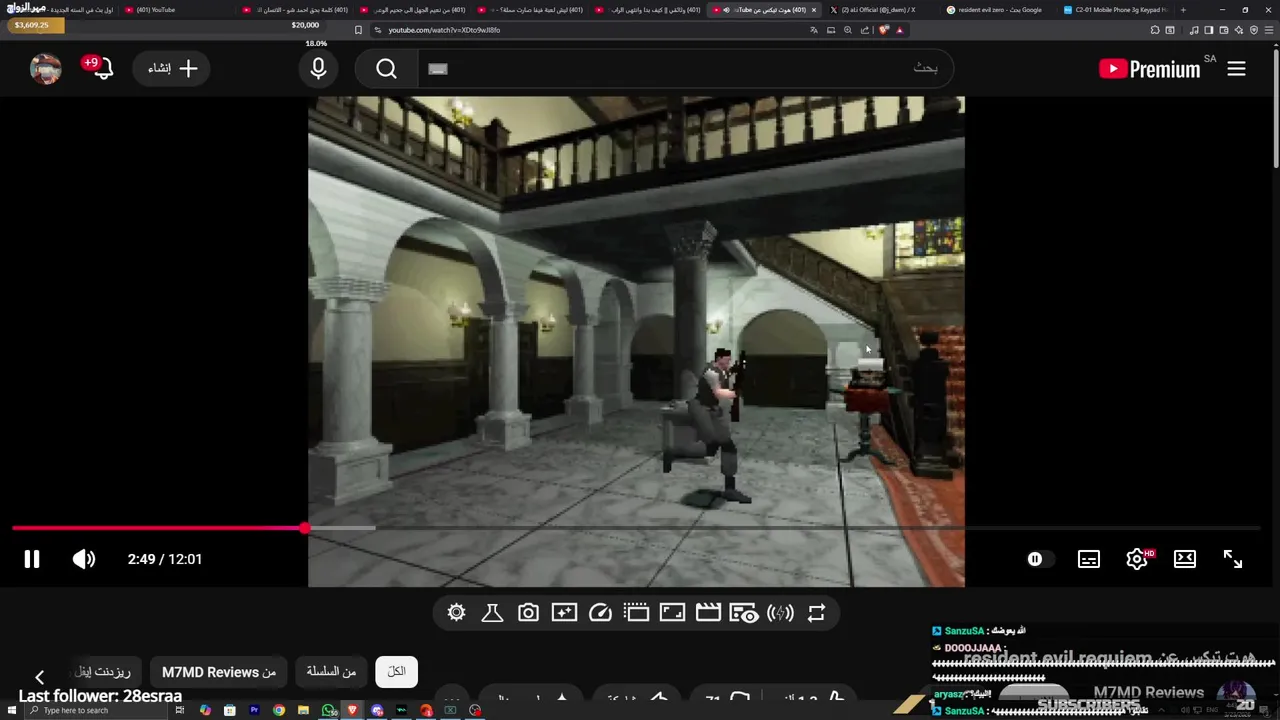Pause the video playback

click(32, 559)
